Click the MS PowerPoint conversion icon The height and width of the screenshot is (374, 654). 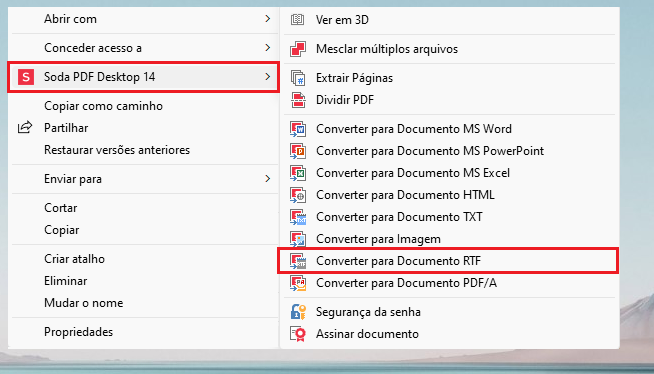click(298, 151)
